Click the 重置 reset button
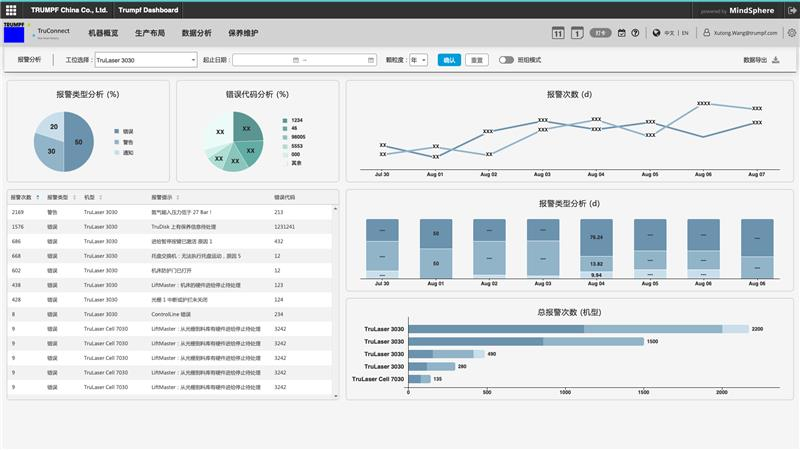 (x=477, y=60)
